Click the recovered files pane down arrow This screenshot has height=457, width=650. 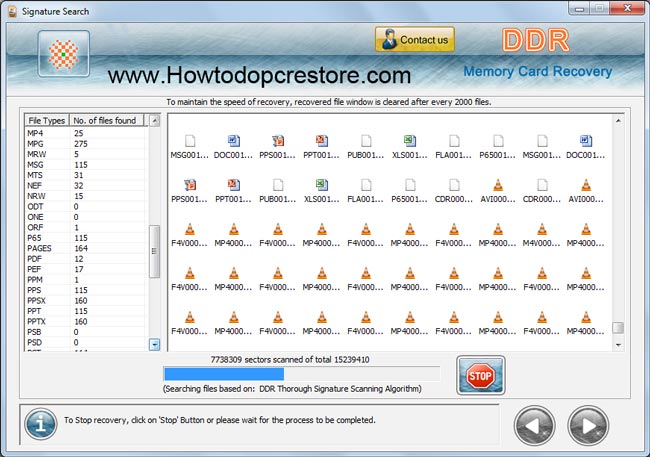point(618,345)
